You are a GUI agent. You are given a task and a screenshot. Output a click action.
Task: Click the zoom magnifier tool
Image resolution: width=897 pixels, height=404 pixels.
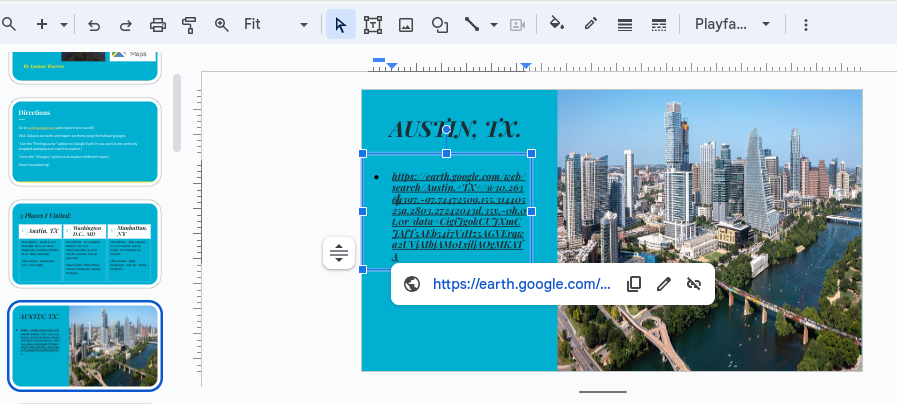tap(221, 25)
